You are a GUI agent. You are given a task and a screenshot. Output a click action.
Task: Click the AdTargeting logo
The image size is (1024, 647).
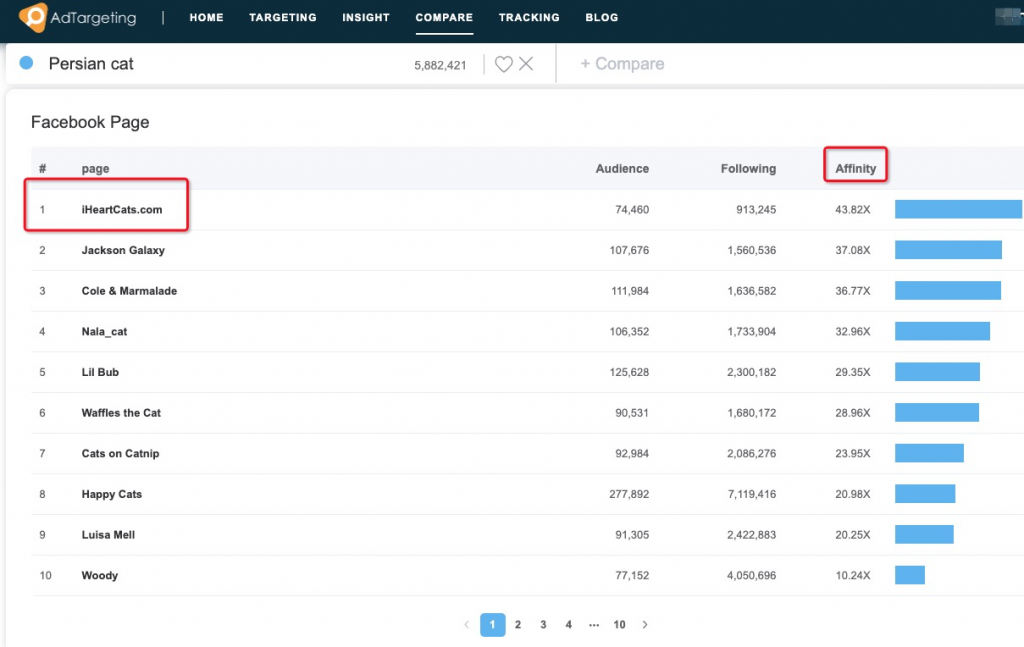pyautogui.click(x=78, y=17)
